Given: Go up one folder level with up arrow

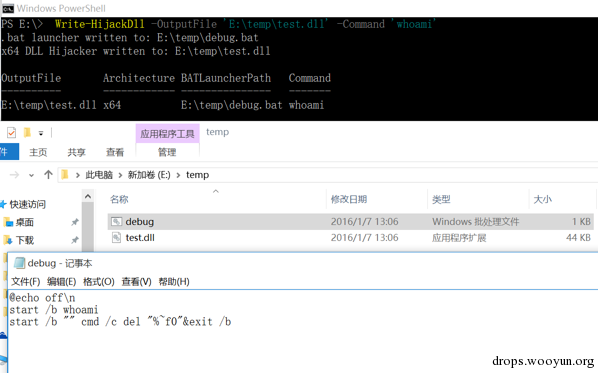Looking at the screenshot, I should click(x=48, y=175).
